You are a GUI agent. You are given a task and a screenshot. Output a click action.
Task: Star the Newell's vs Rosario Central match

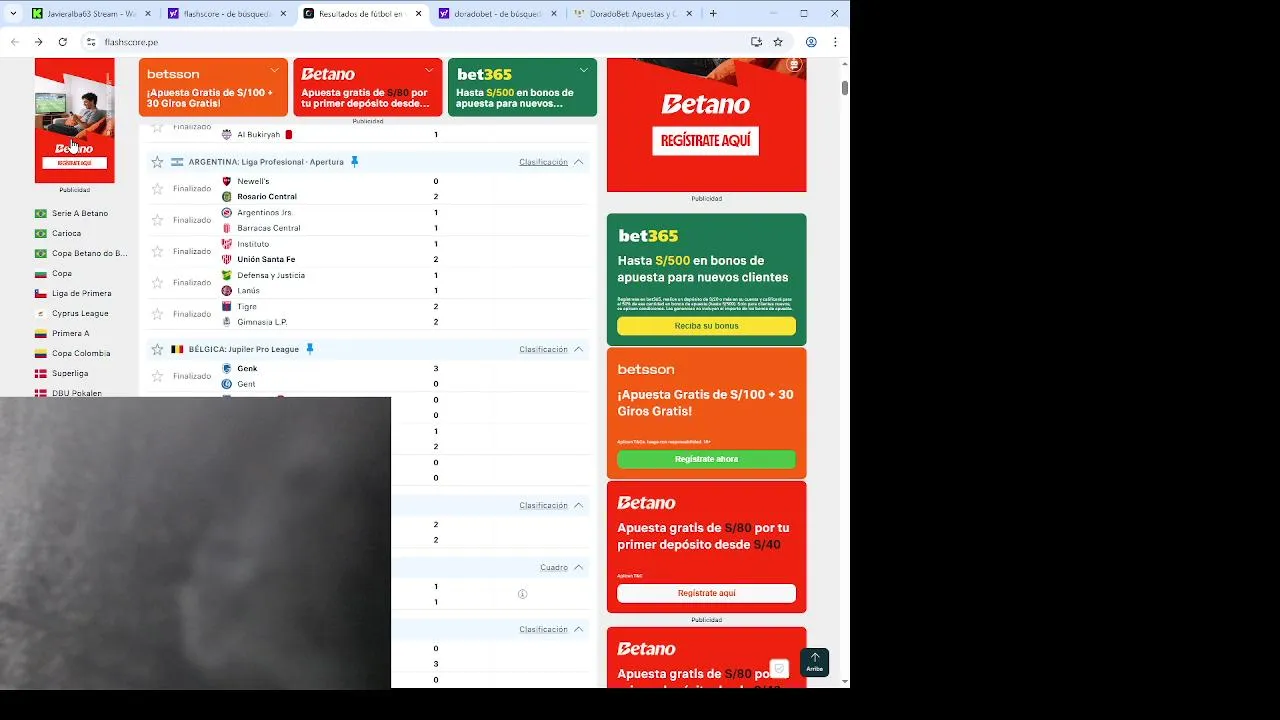point(157,189)
